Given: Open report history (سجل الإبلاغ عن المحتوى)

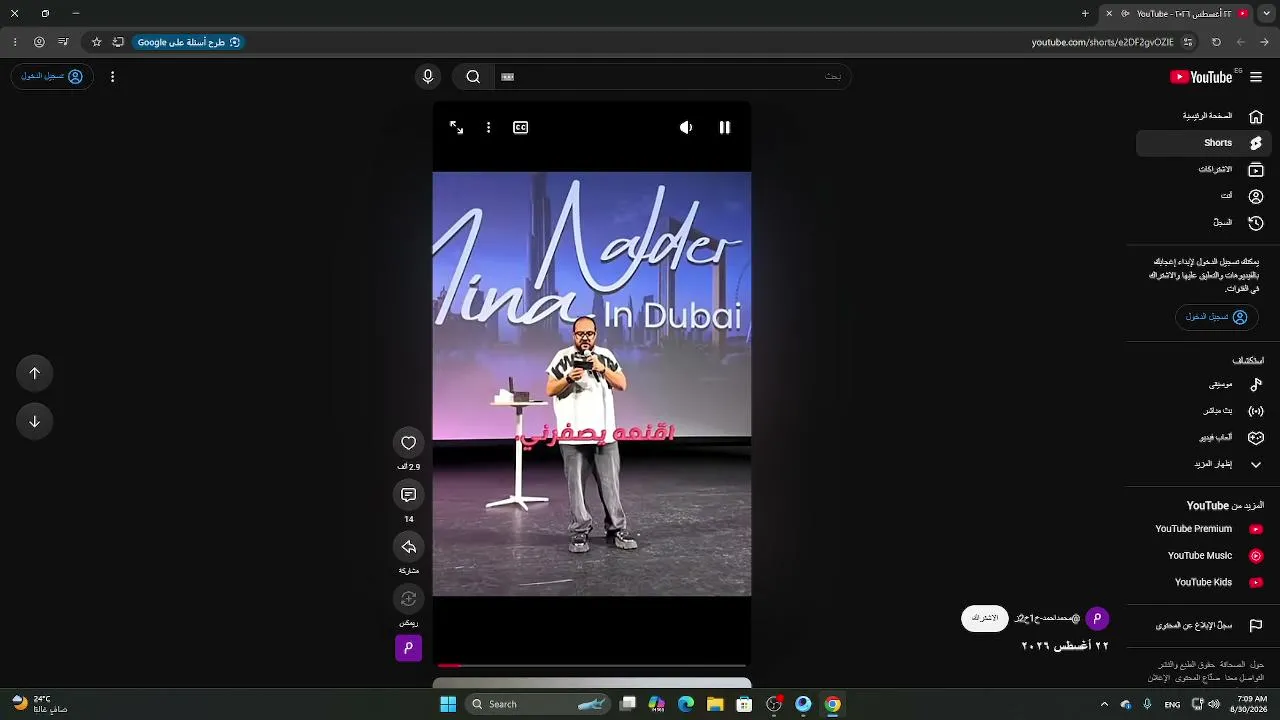Looking at the screenshot, I should point(1204,626).
